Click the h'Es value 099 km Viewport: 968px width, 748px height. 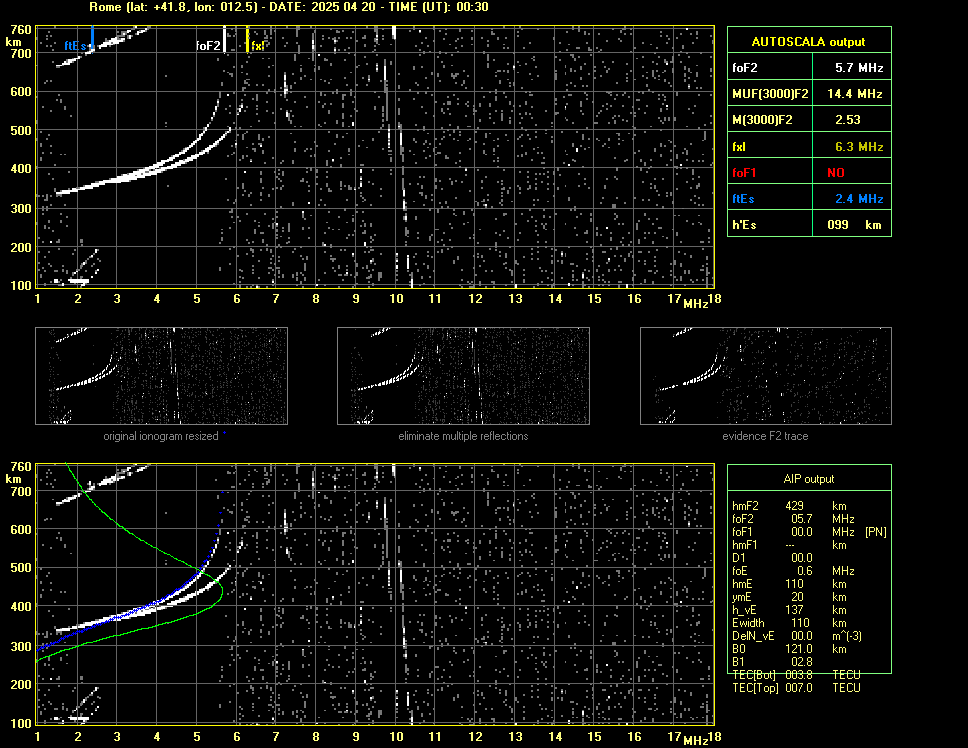click(854, 225)
